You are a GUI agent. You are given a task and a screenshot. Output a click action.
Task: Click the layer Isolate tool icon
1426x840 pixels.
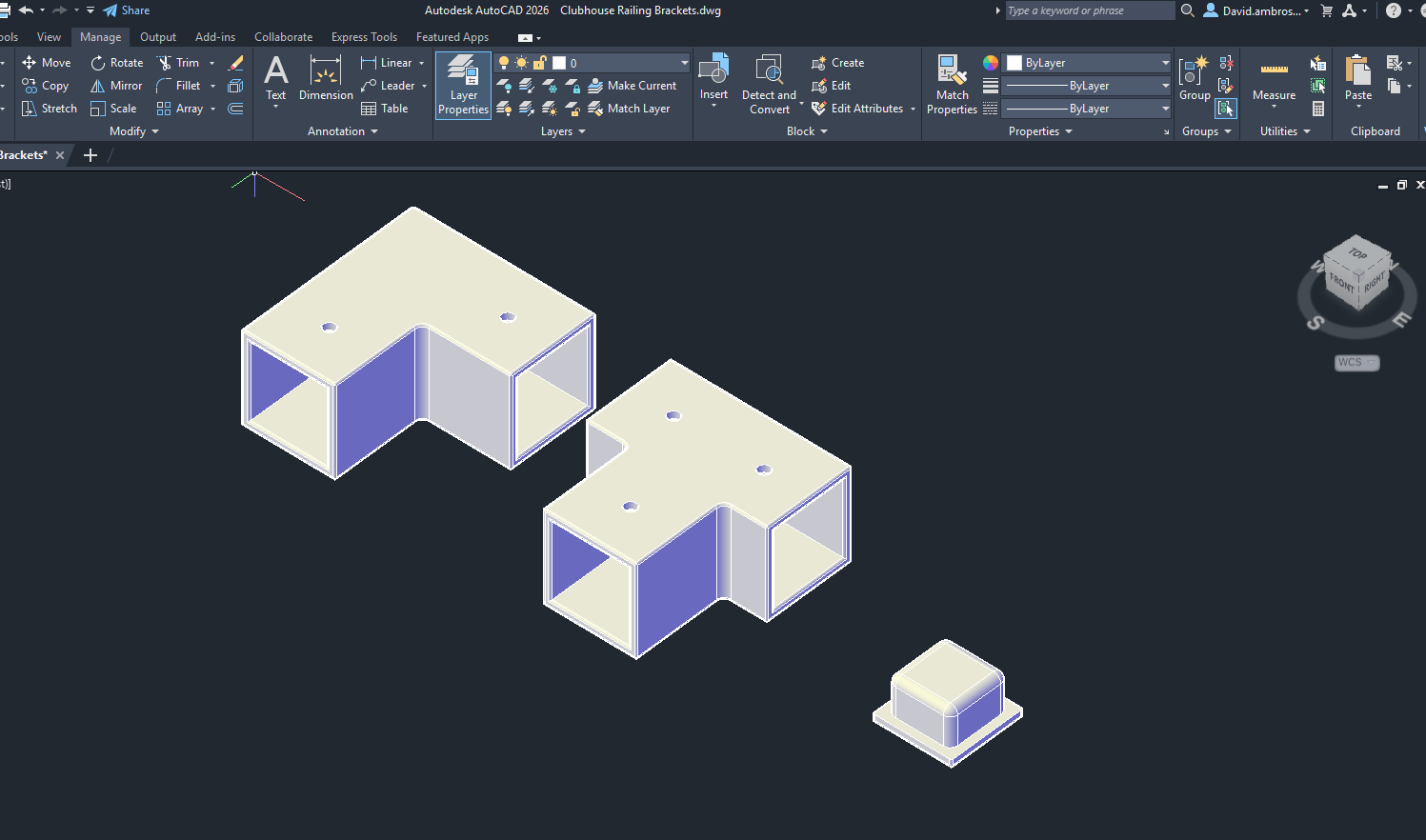point(527,86)
